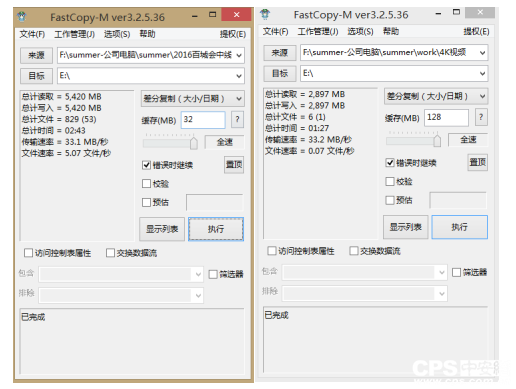Click speed slider thumb in left window

[x=193, y=143]
